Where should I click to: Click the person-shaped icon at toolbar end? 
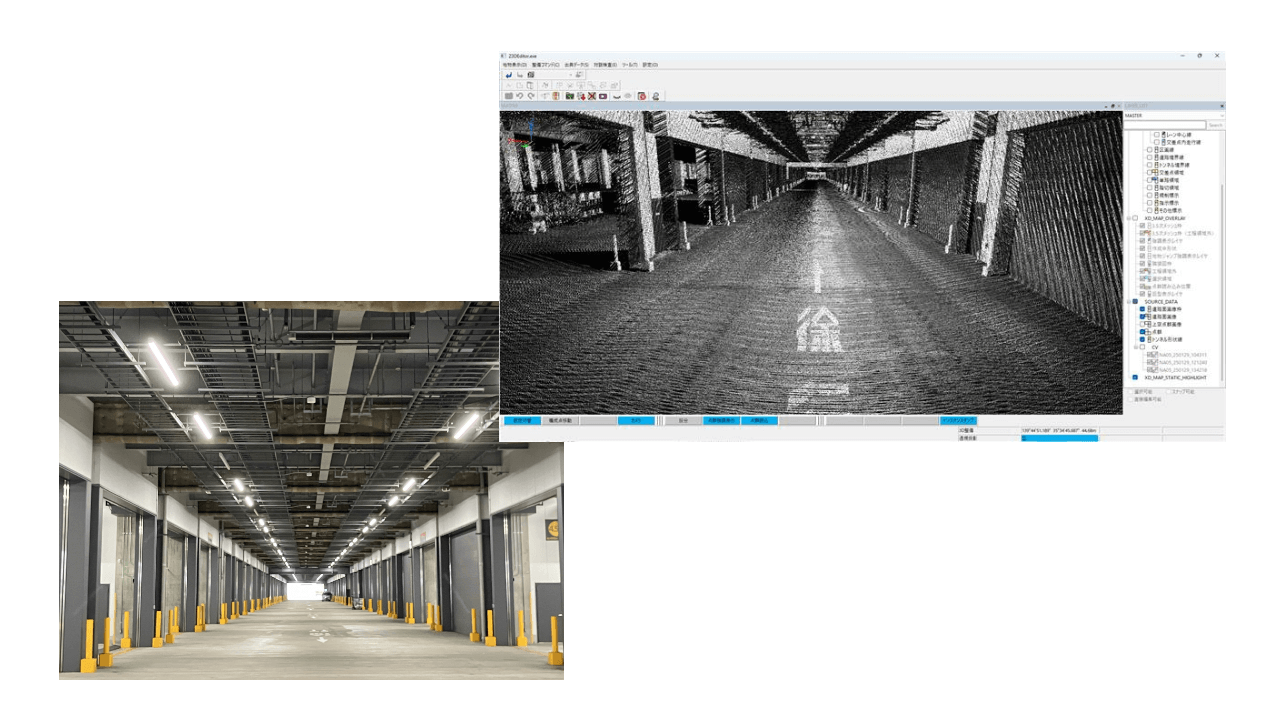(x=655, y=96)
